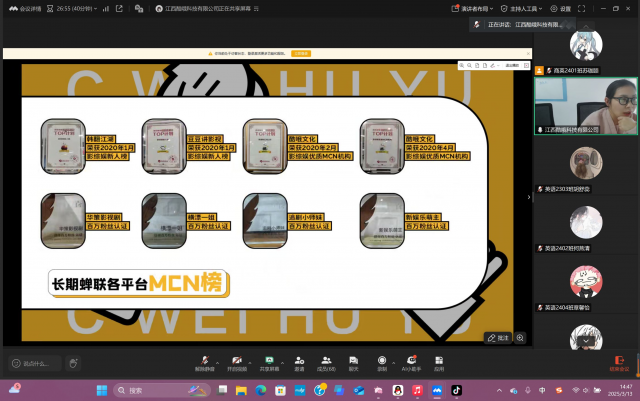Open the invite participants option

click(x=299, y=361)
